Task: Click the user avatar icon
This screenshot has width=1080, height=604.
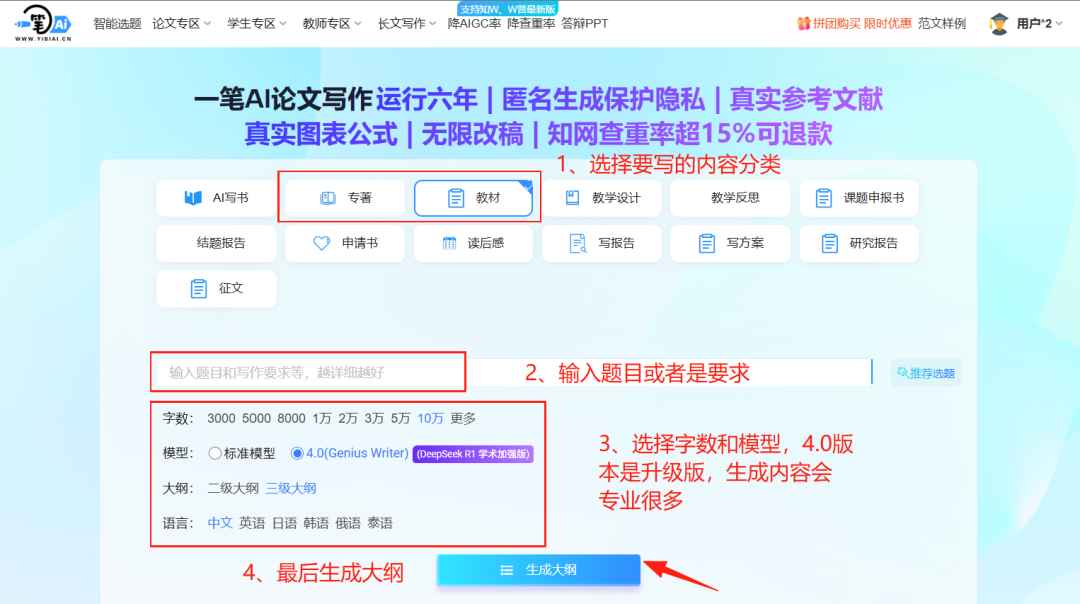Action: pyautogui.click(x=999, y=24)
